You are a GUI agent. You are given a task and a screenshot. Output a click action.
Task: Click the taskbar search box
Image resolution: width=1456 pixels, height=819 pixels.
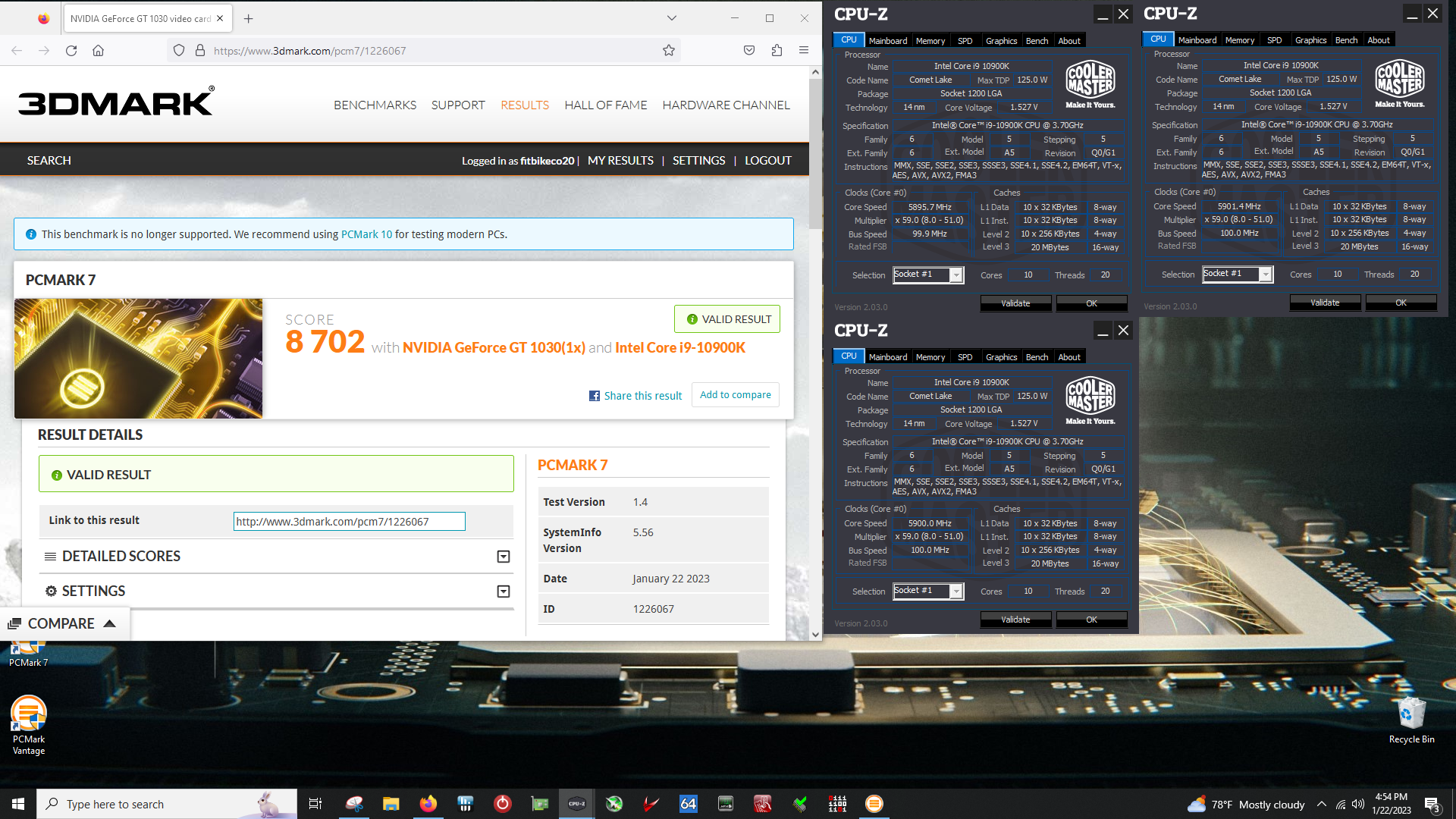click(167, 804)
